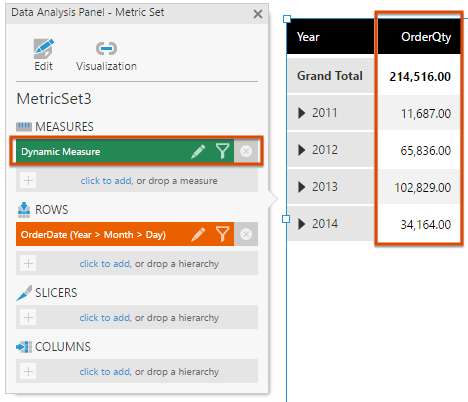
Task: Remove the OrderDate hierarchy row
Action: [x=246, y=234]
